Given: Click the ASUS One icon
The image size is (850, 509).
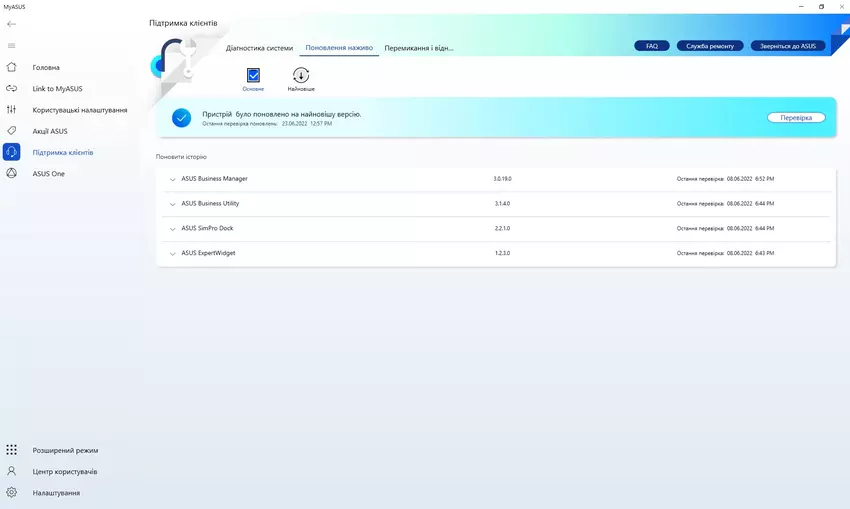Looking at the screenshot, I should pos(12,173).
